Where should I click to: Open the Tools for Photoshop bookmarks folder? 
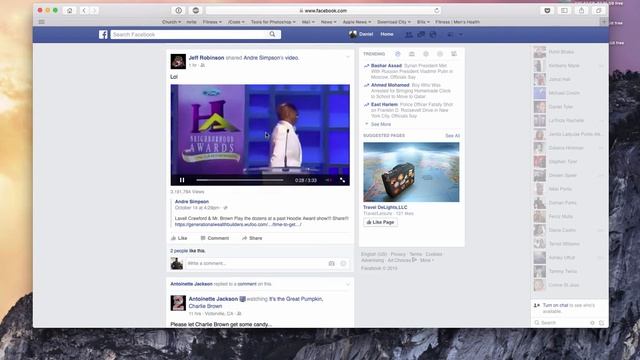(x=273, y=22)
